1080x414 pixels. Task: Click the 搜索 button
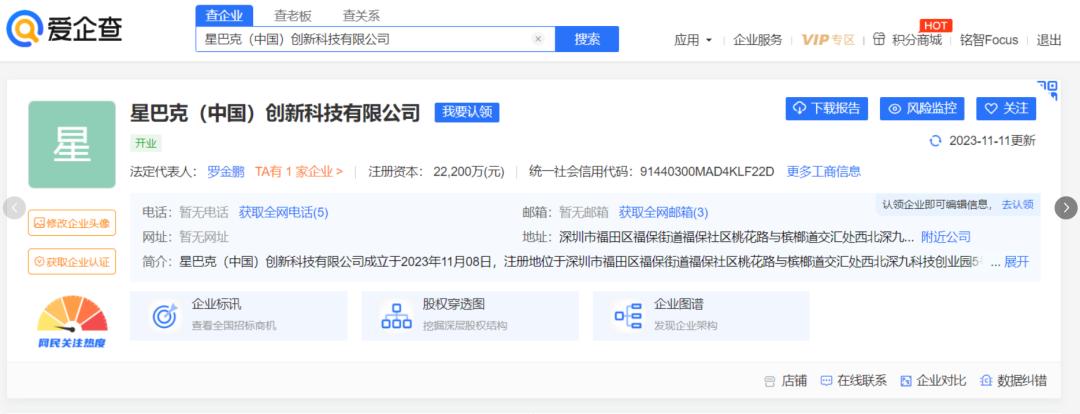pyautogui.click(x=587, y=39)
